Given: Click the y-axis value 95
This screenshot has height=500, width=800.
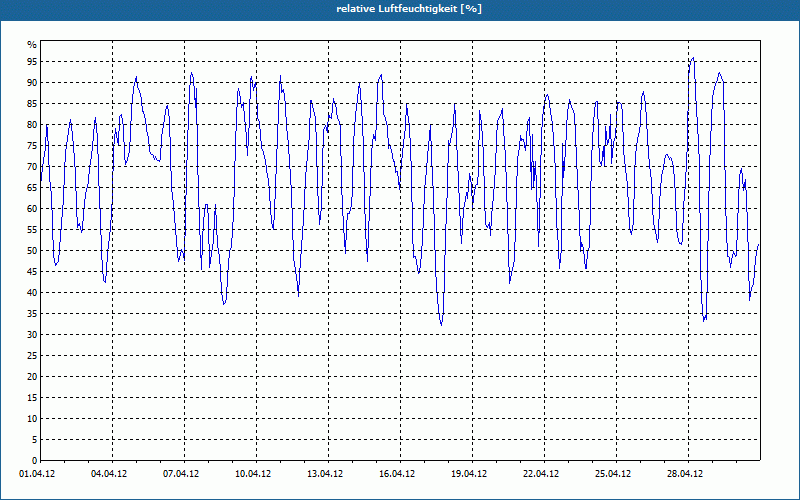Looking at the screenshot, I should click(x=32, y=62).
